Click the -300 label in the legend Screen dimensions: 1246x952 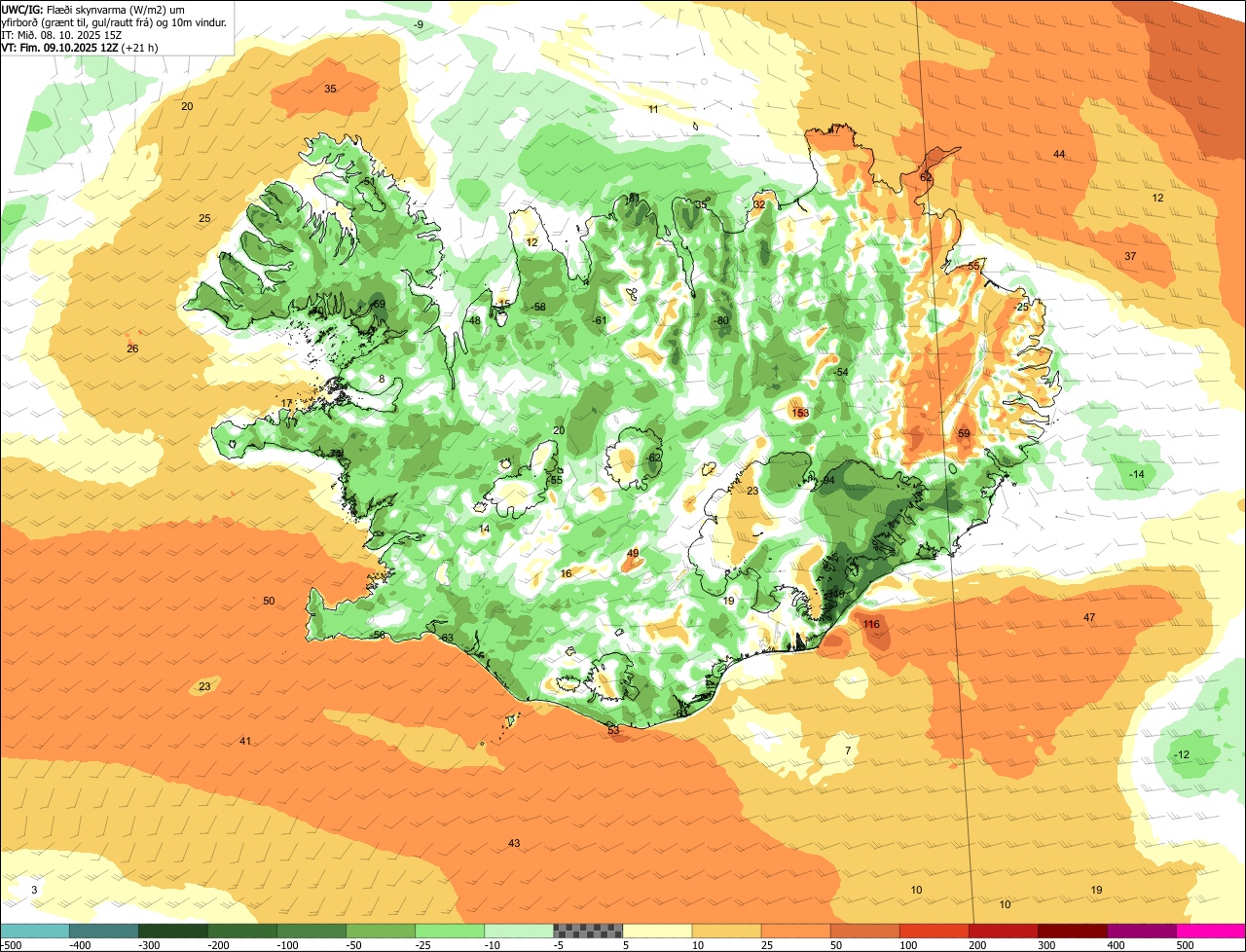149,945
